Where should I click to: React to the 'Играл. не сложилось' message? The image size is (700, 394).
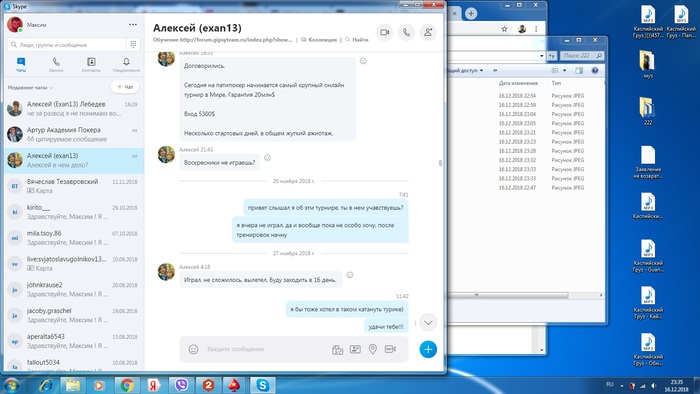350,275
